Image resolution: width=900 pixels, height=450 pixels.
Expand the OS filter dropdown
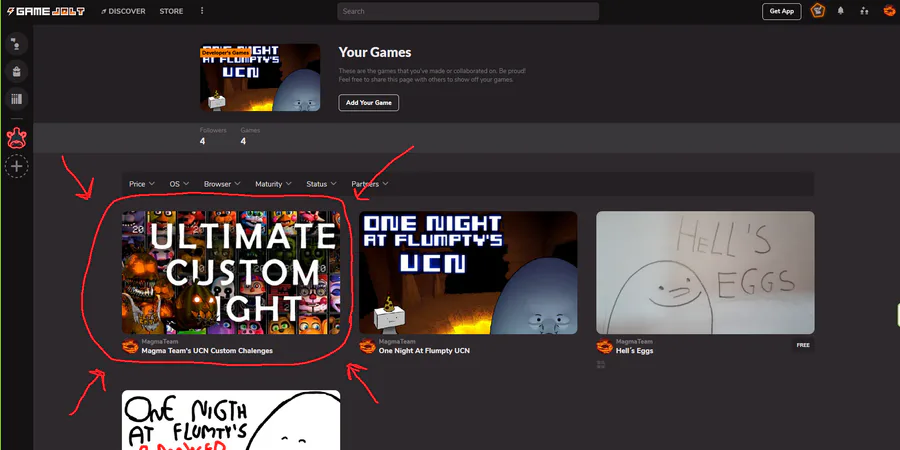pos(179,184)
